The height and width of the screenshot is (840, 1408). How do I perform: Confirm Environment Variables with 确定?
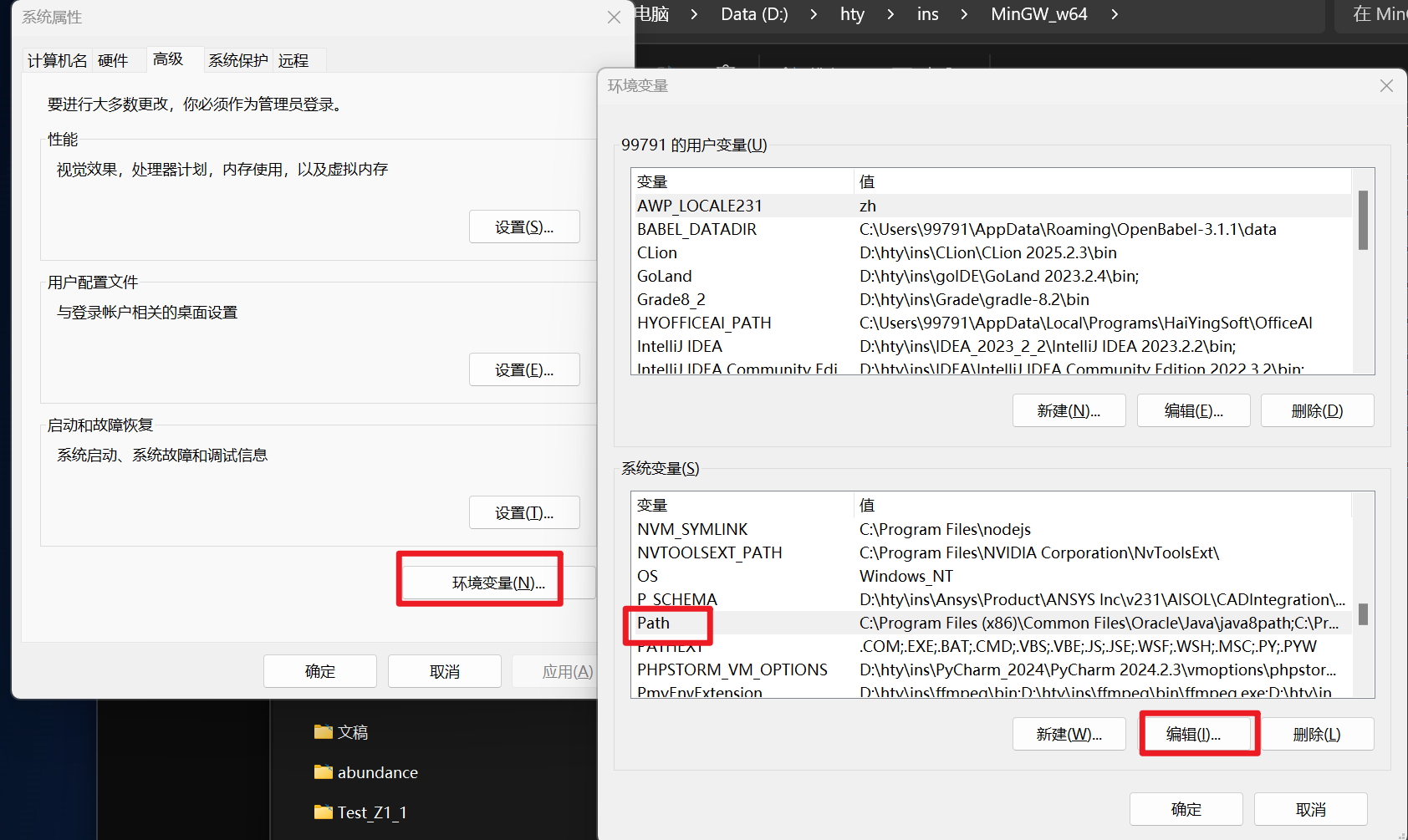(1186, 809)
